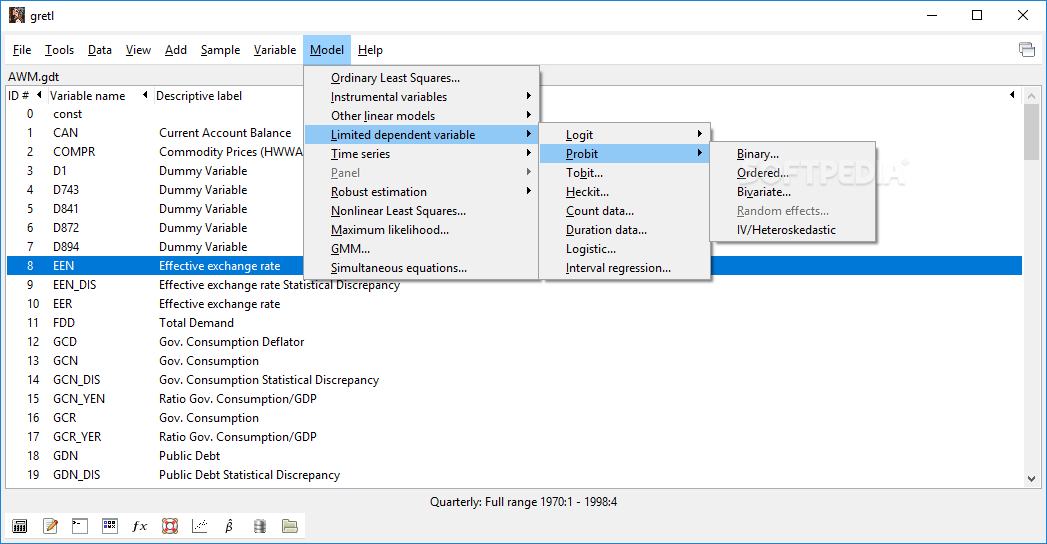Click the beta-hat OLS model icon

click(x=229, y=526)
